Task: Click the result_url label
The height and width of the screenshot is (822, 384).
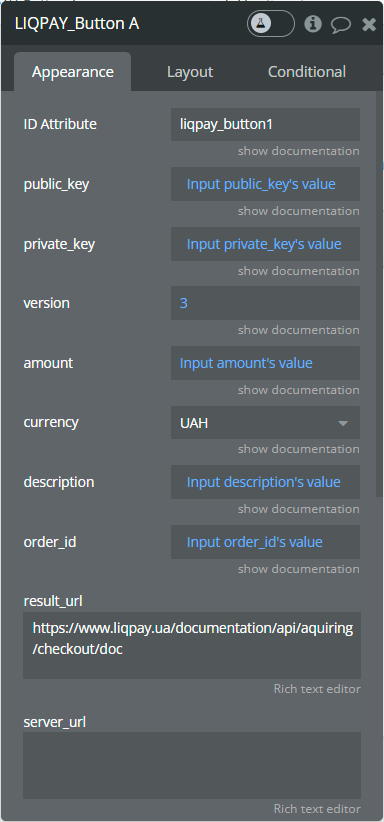Action: (53, 601)
